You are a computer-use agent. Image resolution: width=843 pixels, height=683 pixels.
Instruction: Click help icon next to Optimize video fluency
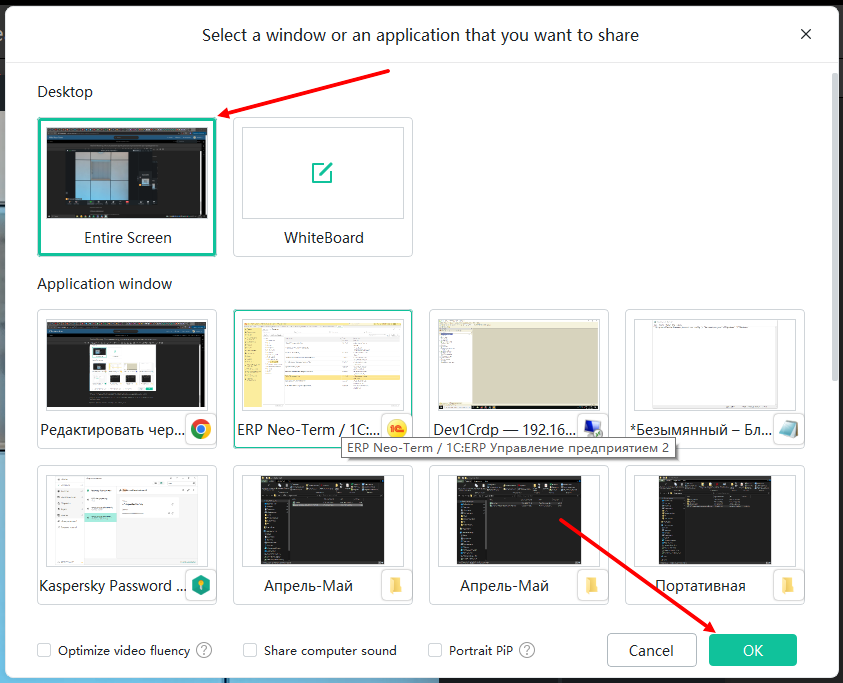pos(204,650)
